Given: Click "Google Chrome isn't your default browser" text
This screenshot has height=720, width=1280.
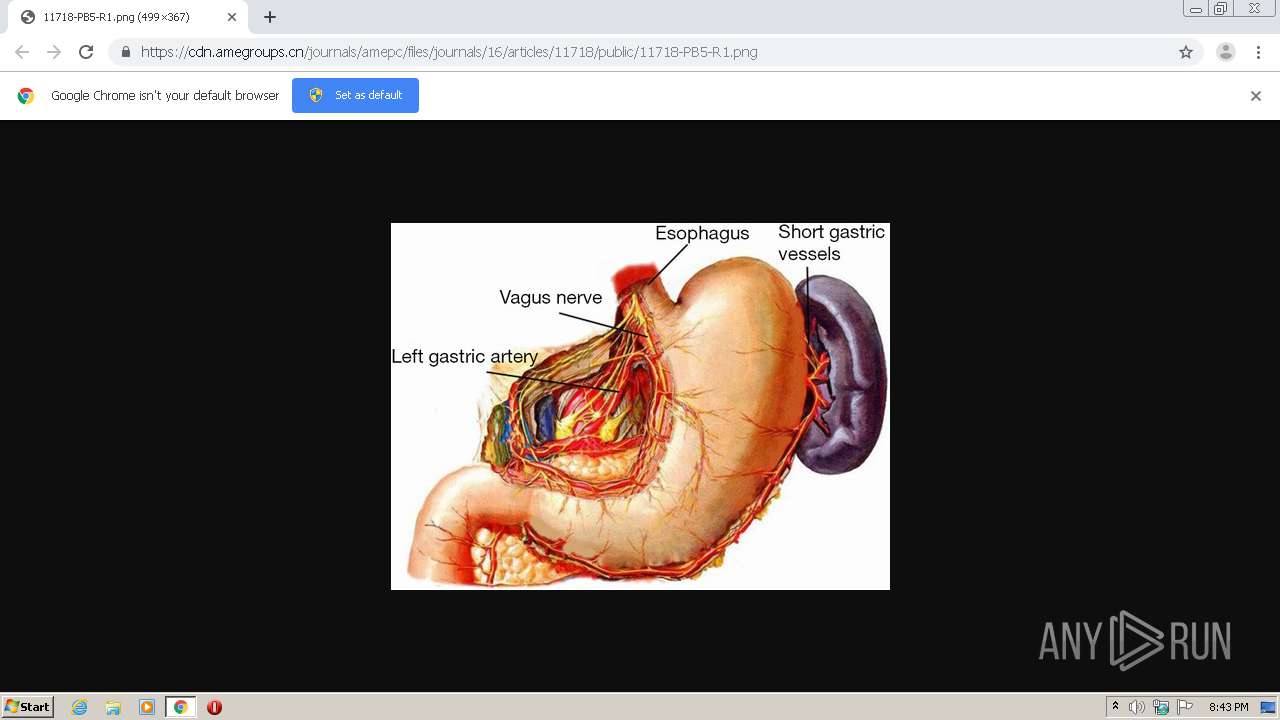Looking at the screenshot, I should click(x=165, y=96).
